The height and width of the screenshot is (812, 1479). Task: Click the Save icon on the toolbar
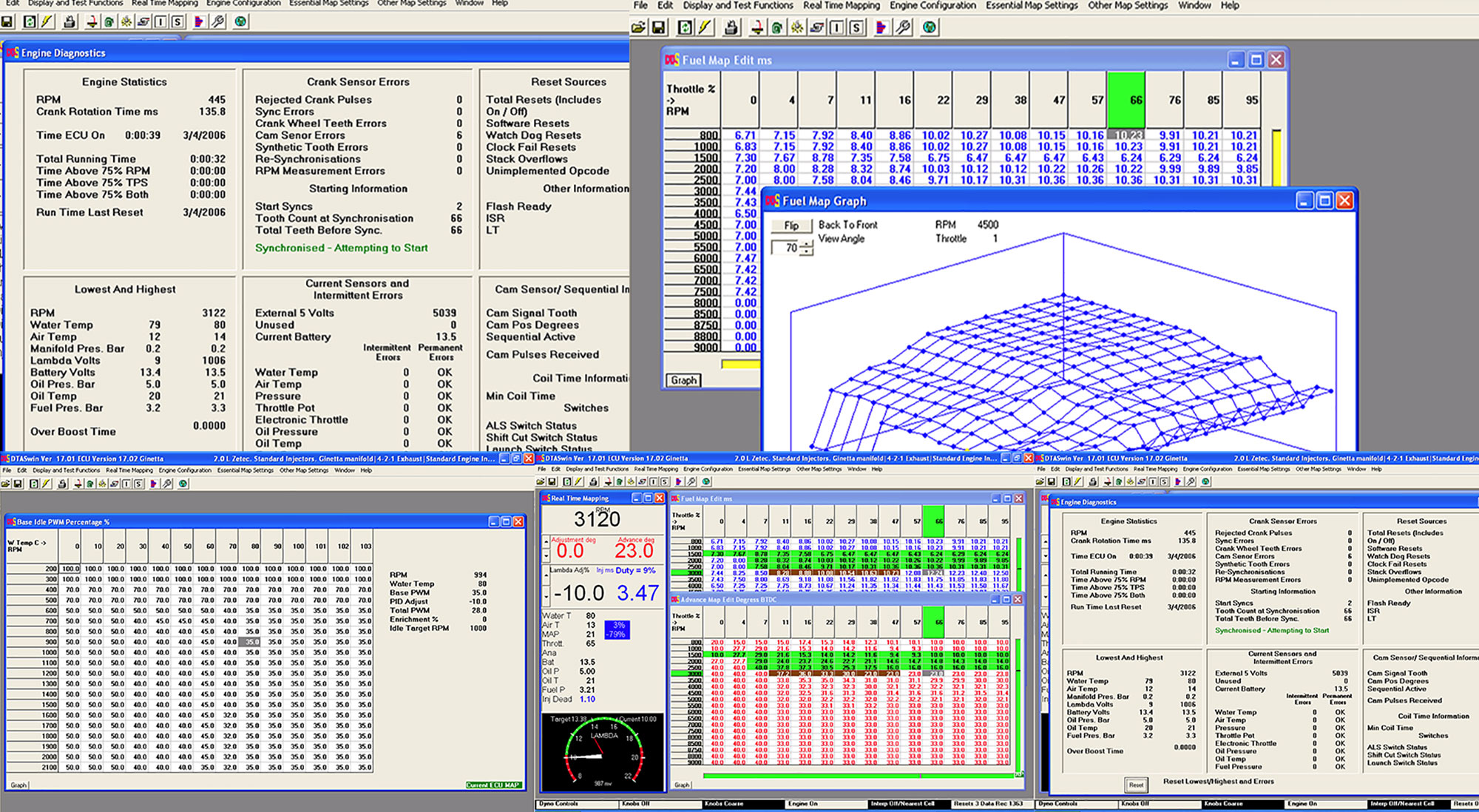click(659, 27)
